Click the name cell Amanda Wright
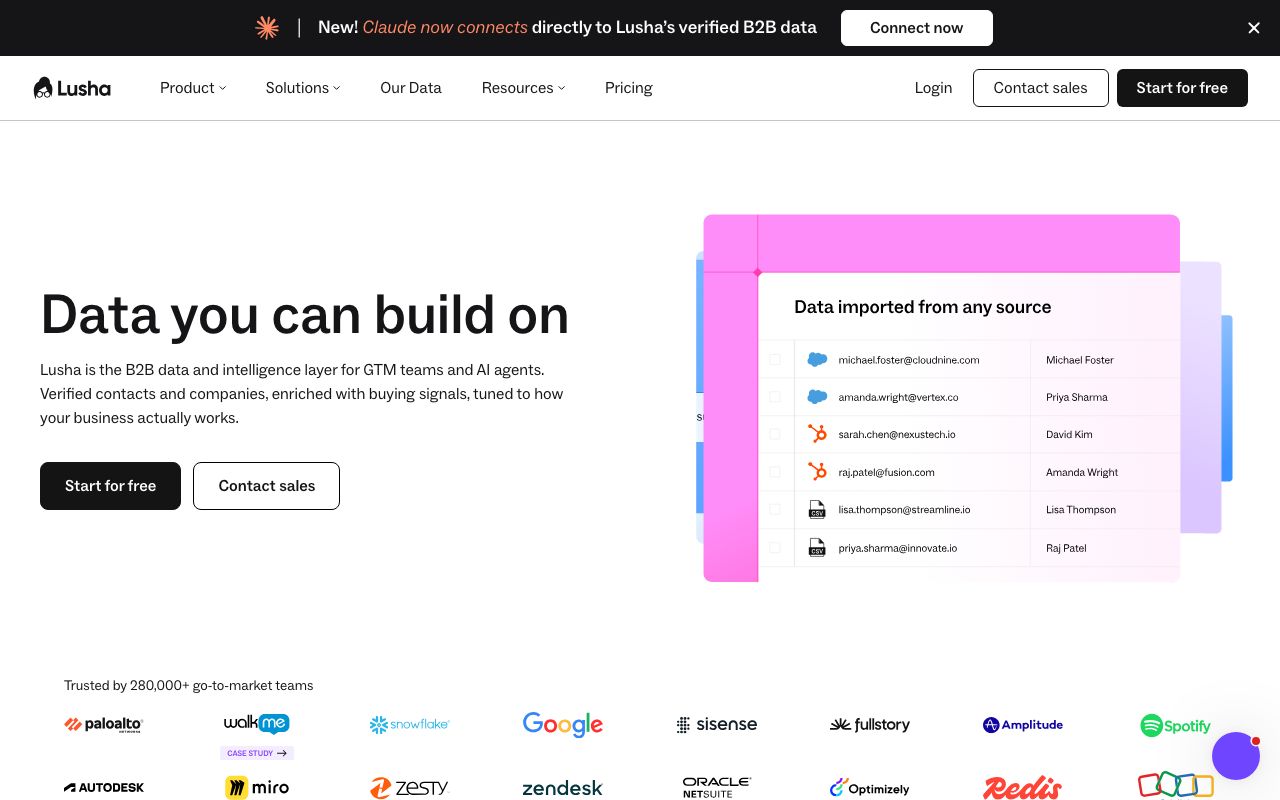 click(x=1082, y=472)
